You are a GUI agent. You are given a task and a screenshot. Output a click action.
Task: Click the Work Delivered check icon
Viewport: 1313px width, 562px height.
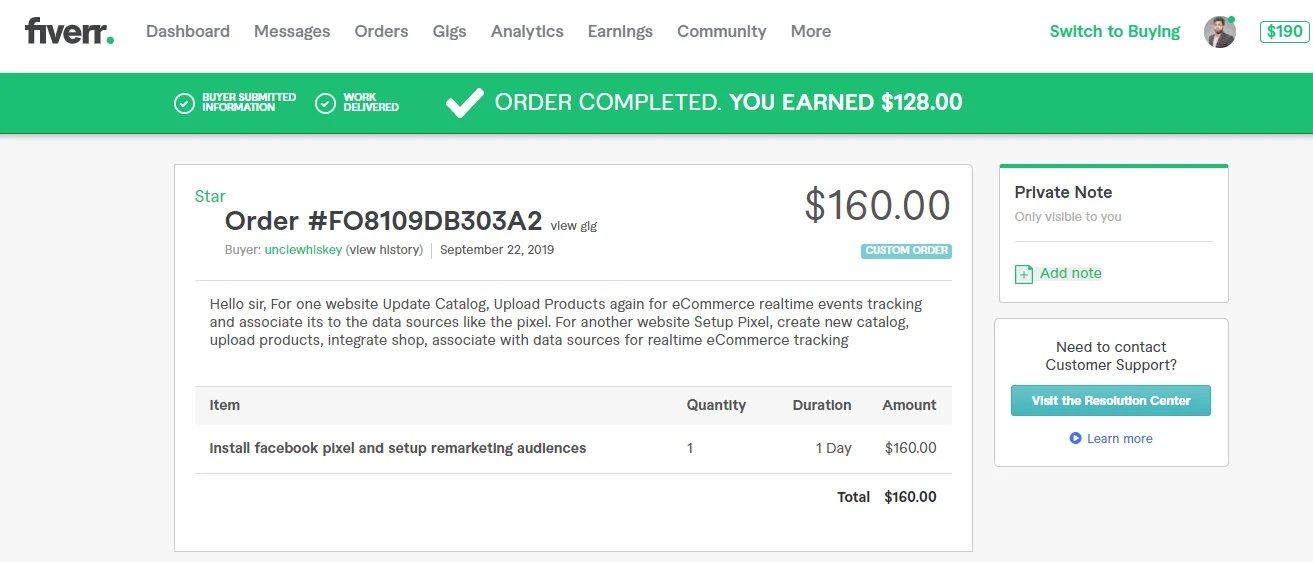[325, 103]
